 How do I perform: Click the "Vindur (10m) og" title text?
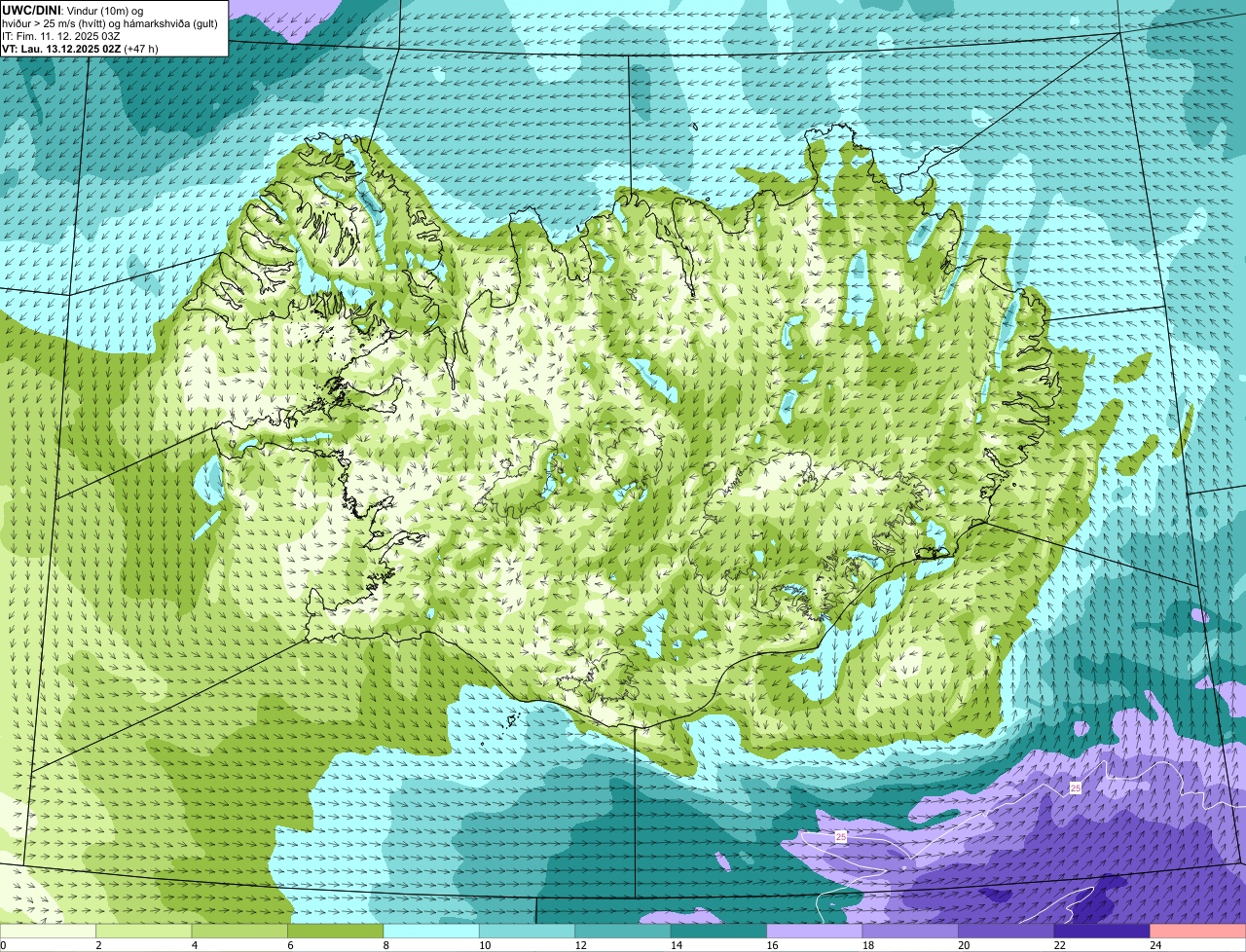pos(103,10)
